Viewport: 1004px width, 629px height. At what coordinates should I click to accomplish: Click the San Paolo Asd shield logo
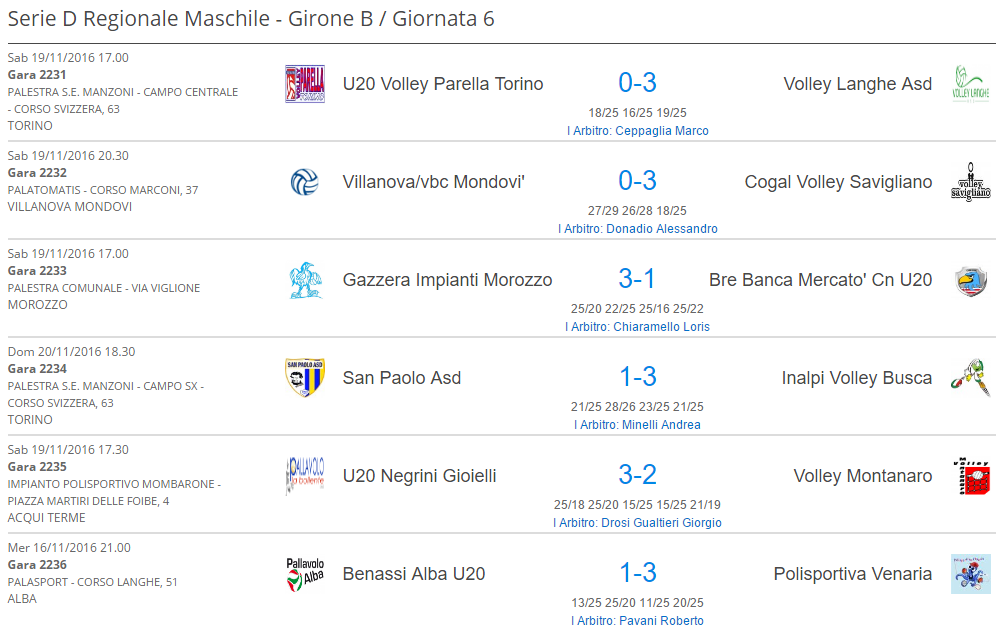coord(305,378)
